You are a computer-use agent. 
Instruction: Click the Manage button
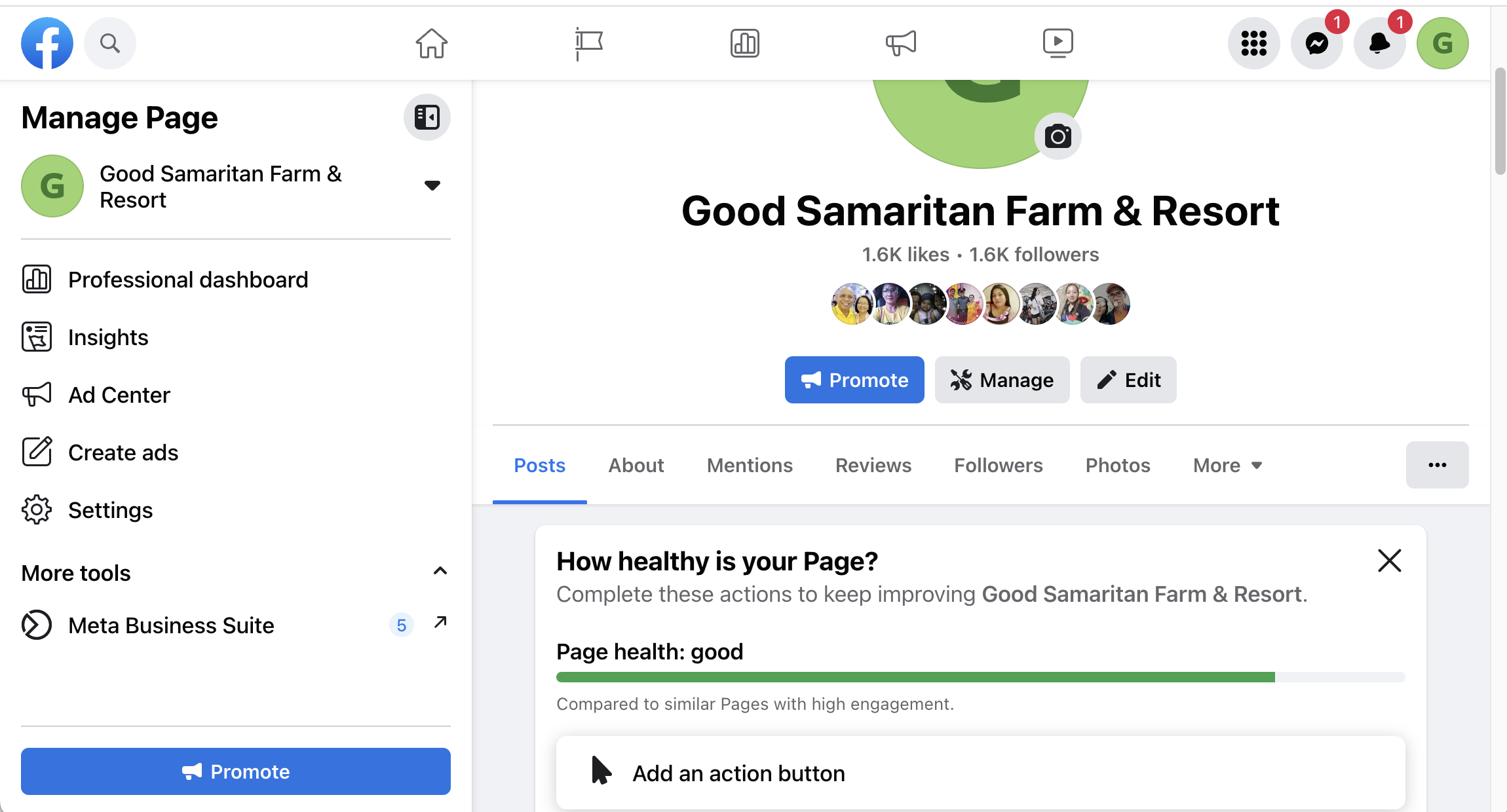[x=1002, y=380]
